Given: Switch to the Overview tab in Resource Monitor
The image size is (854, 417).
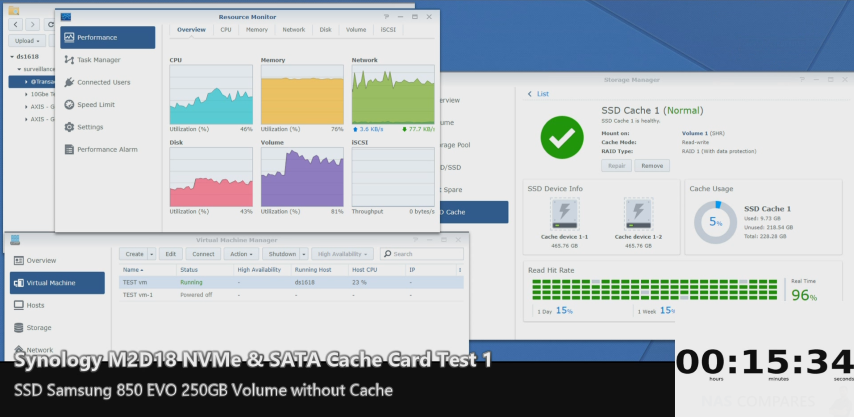Looking at the screenshot, I should [x=191, y=30].
